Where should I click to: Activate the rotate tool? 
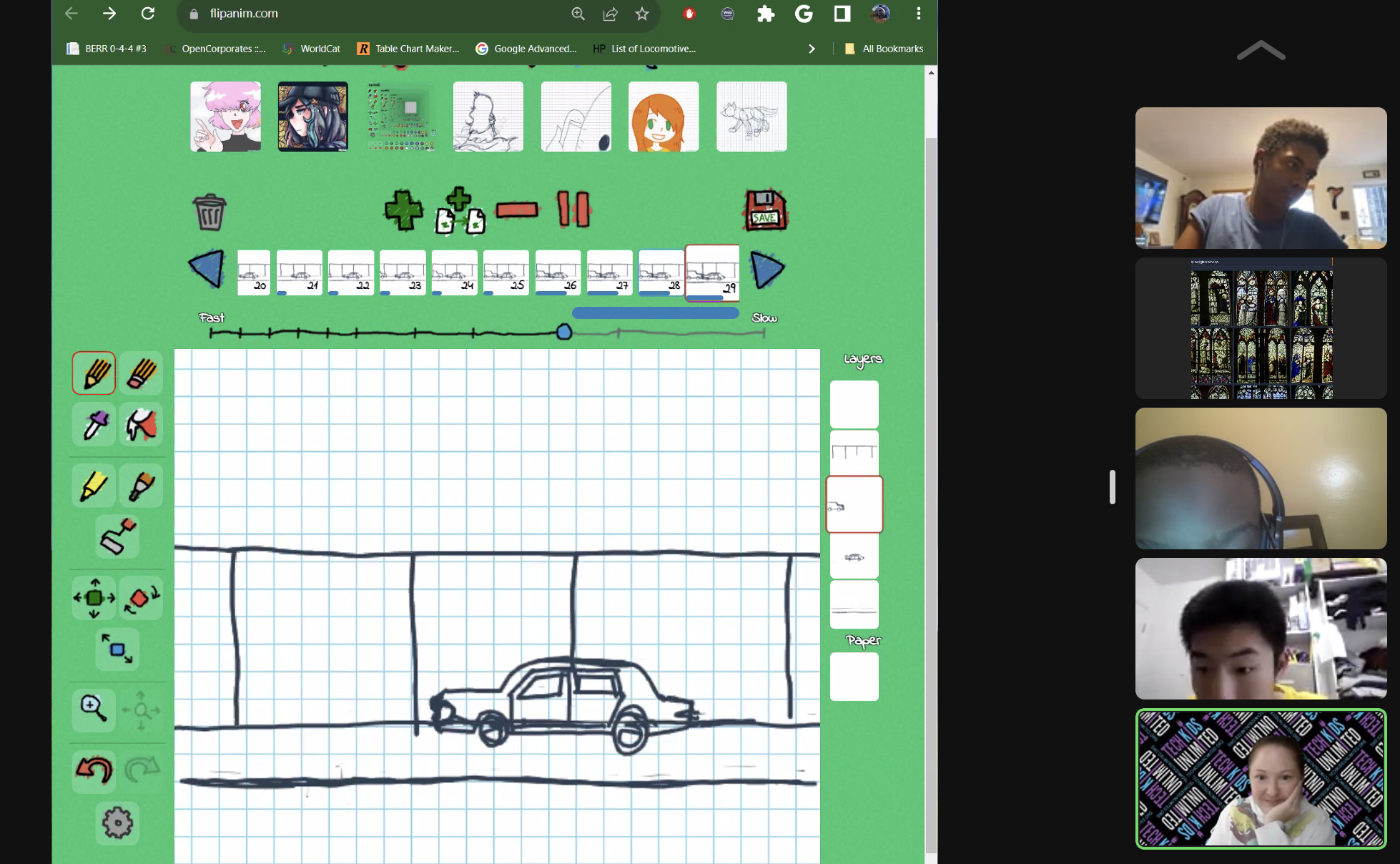pyautogui.click(x=141, y=598)
